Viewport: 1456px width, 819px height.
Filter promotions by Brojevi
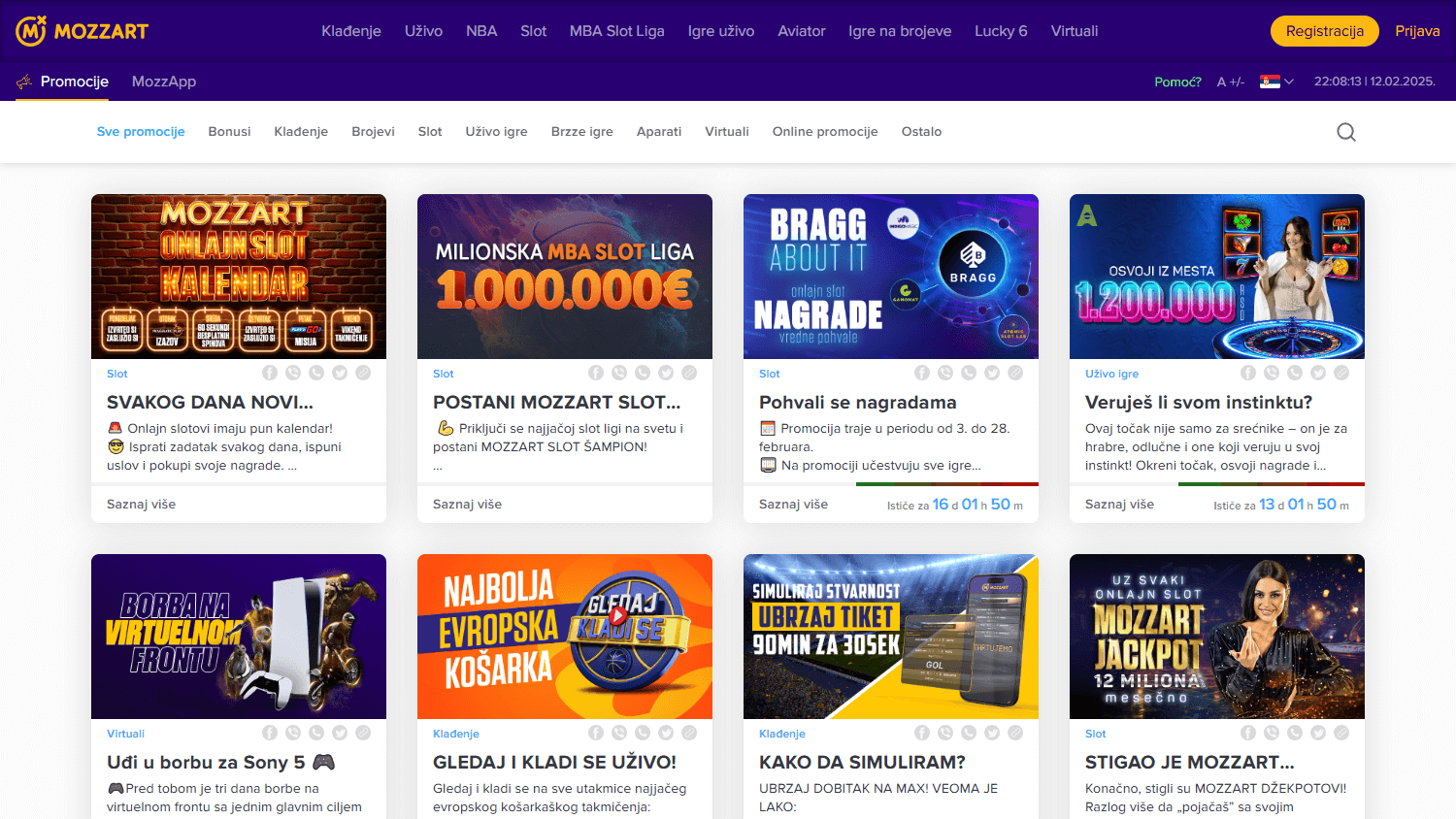coord(373,132)
